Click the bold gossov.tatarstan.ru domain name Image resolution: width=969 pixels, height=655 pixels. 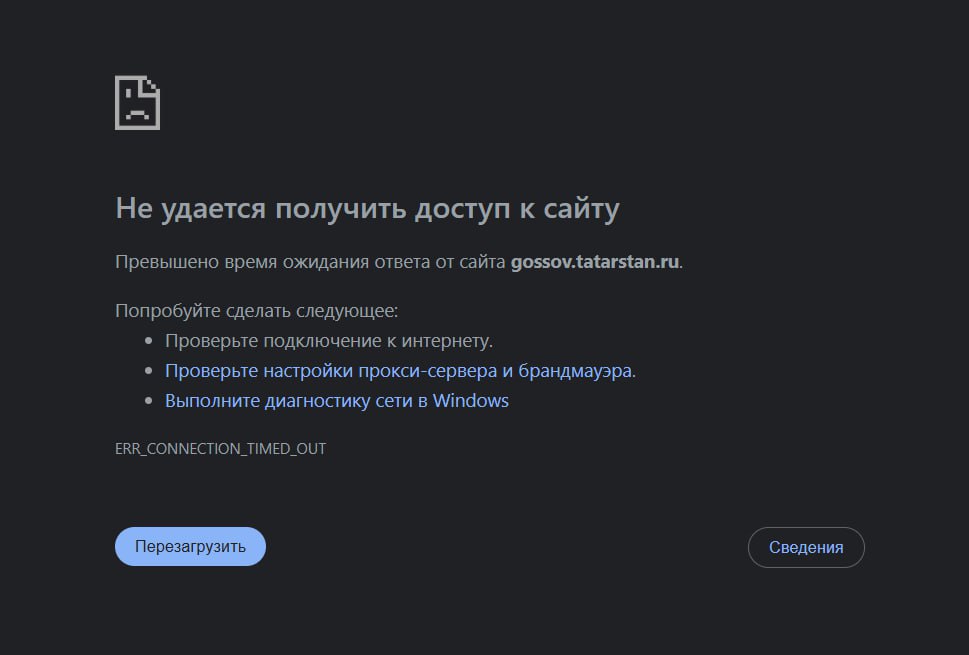coord(595,262)
